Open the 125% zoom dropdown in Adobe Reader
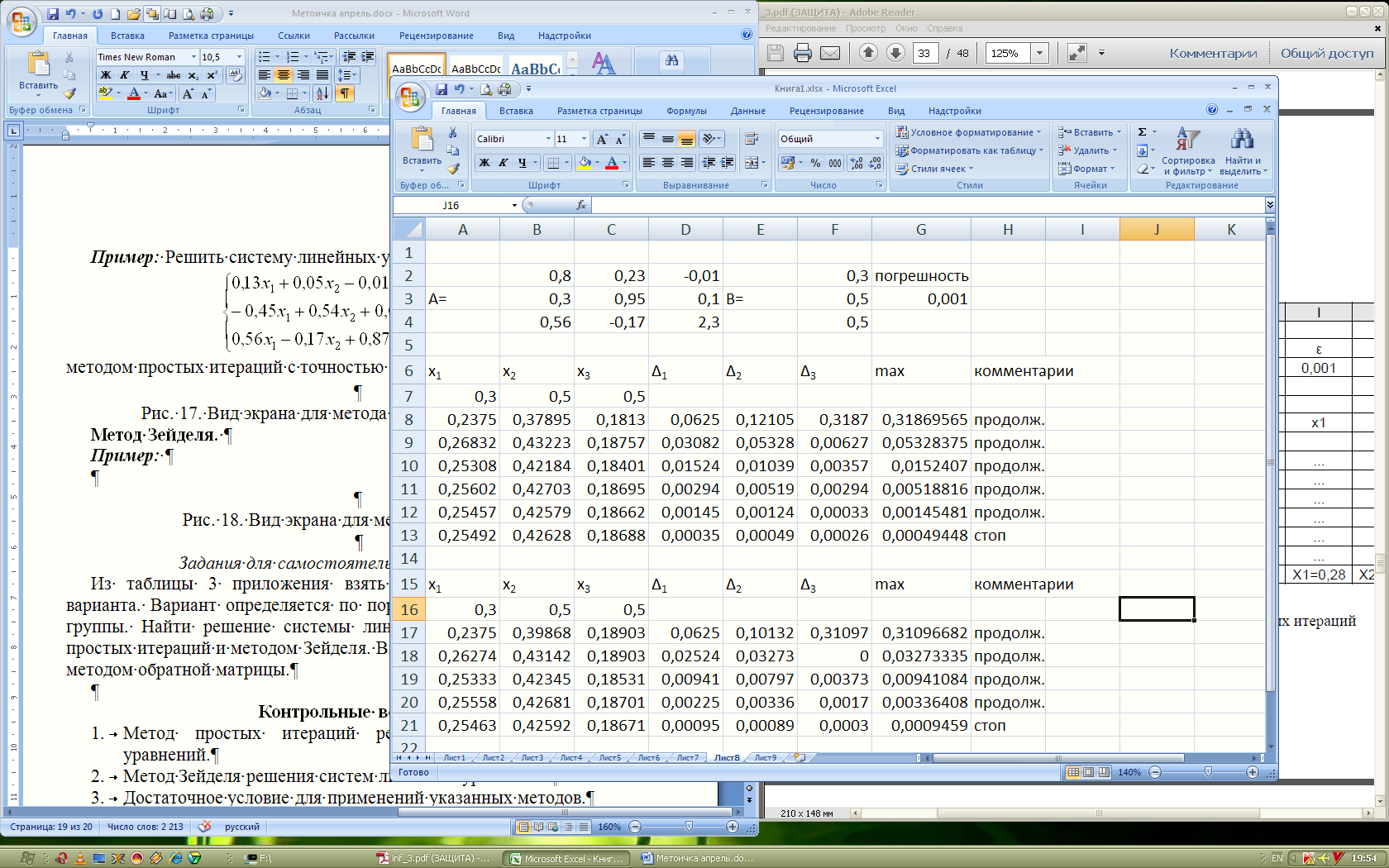 tap(1039, 53)
